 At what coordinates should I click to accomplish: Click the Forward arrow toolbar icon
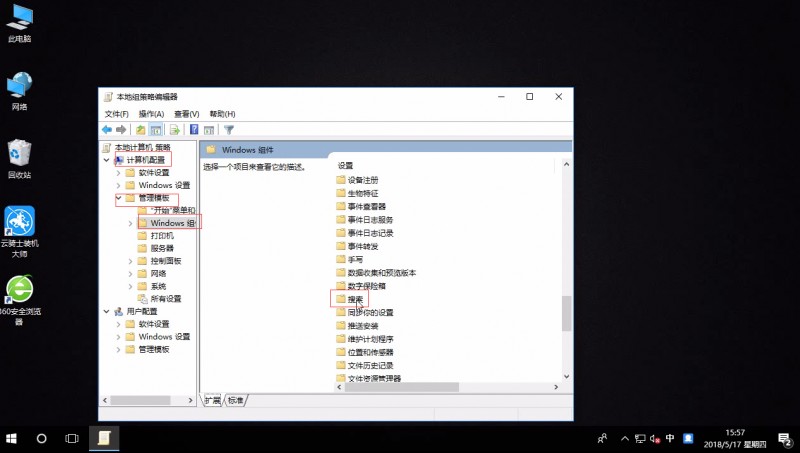point(121,130)
